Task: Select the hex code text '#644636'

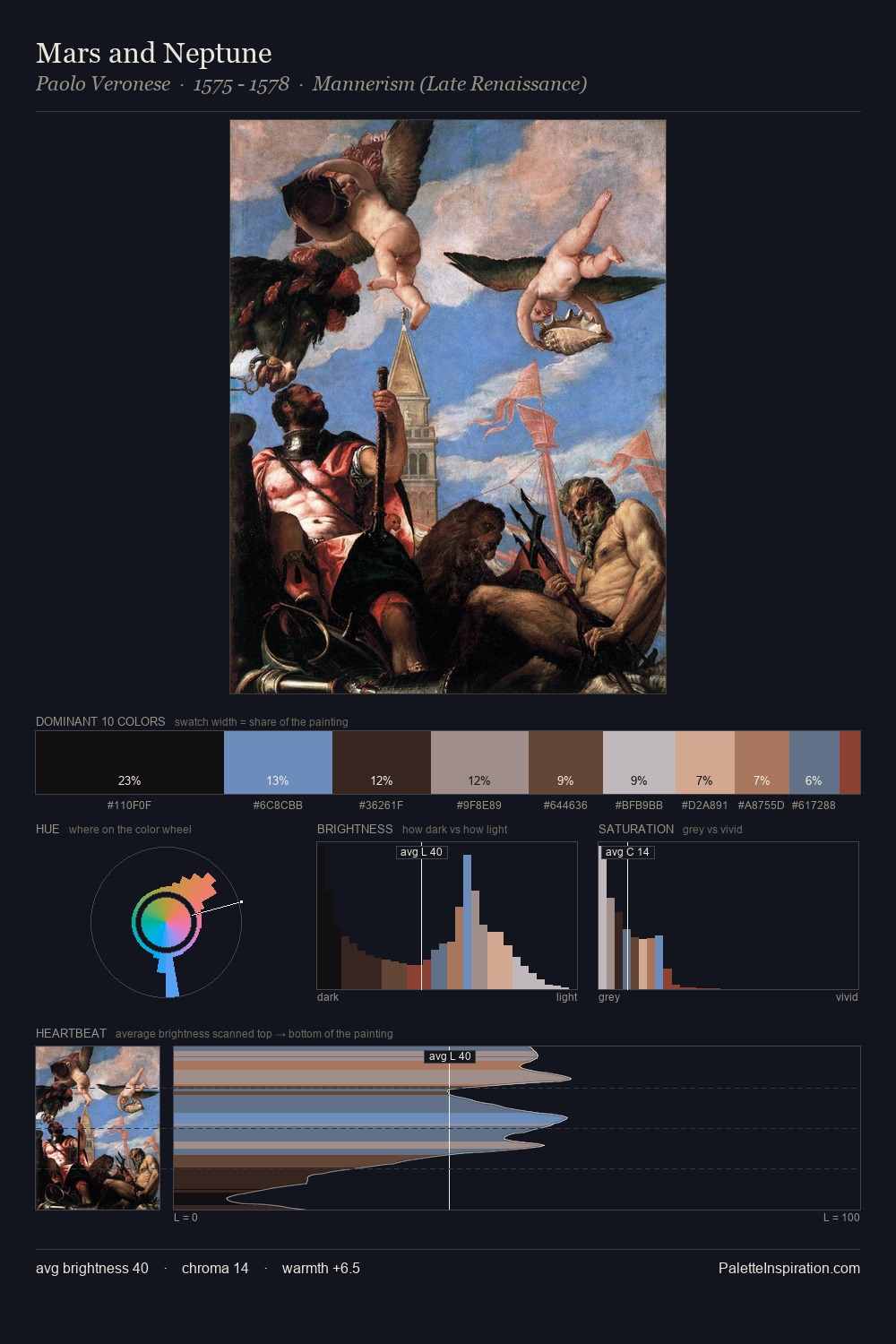Action: pos(565,805)
